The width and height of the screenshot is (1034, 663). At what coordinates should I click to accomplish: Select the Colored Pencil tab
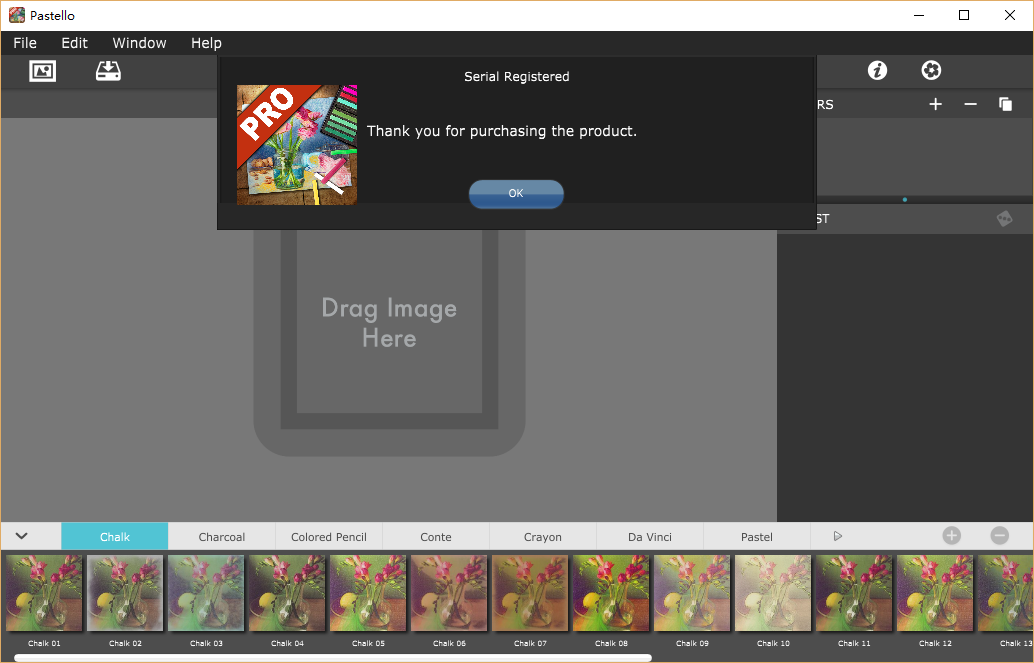[329, 537]
